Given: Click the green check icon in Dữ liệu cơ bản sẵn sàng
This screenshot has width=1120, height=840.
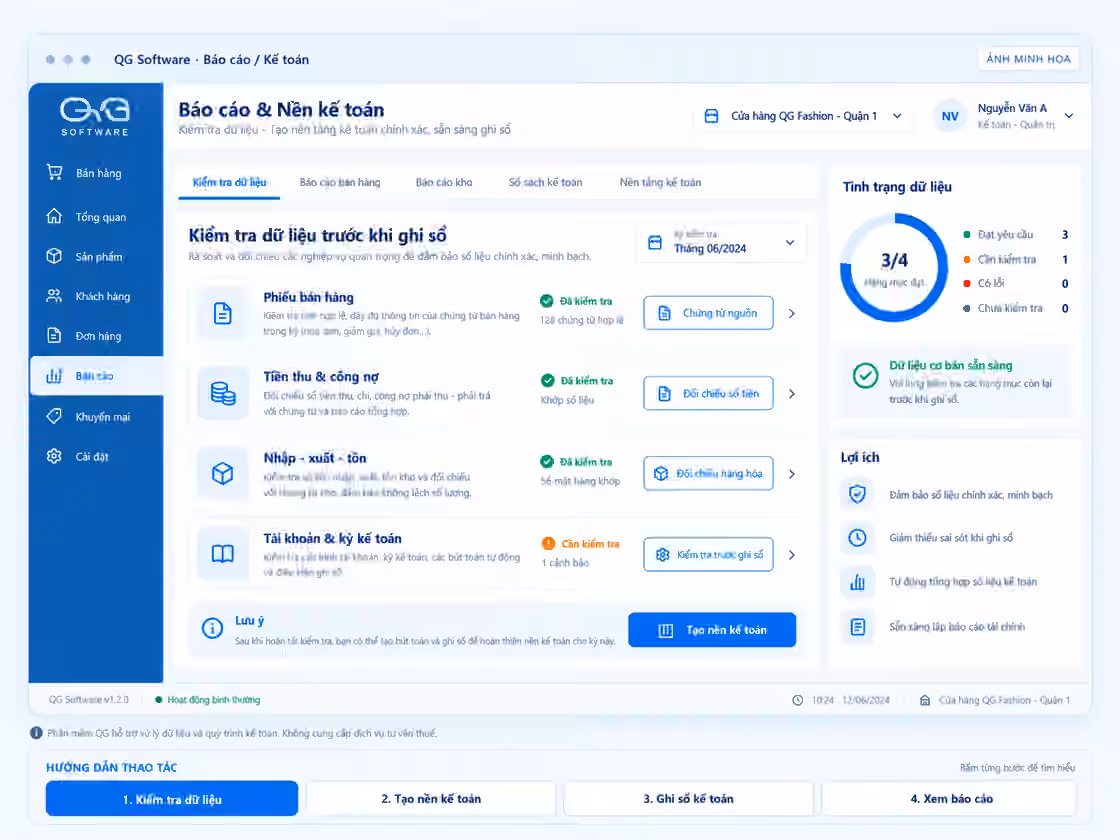Looking at the screenshot, I should (x=865, y=376).
